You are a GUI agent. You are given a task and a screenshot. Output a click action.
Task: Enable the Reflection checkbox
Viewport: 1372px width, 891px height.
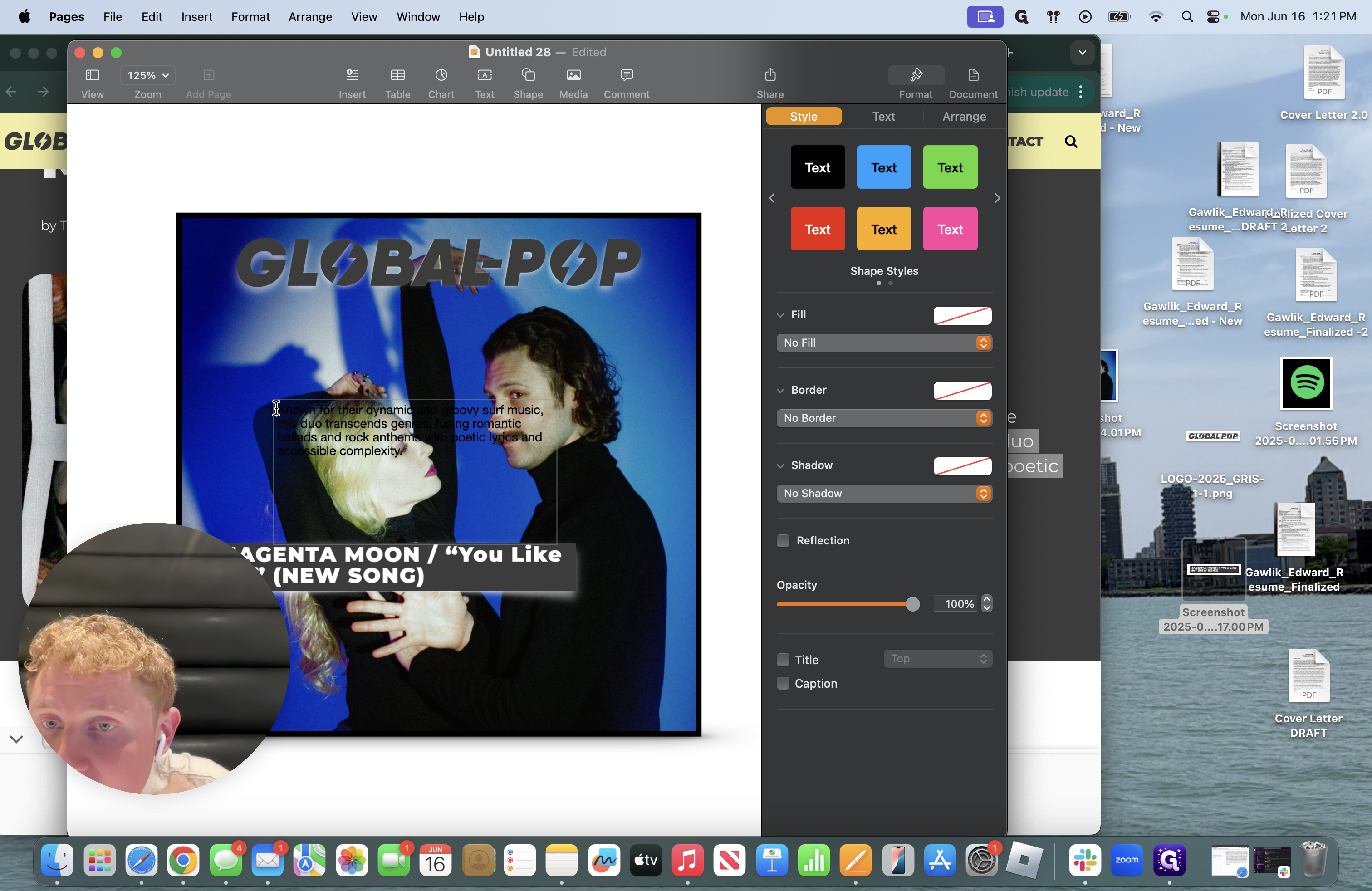click(783, 540)
